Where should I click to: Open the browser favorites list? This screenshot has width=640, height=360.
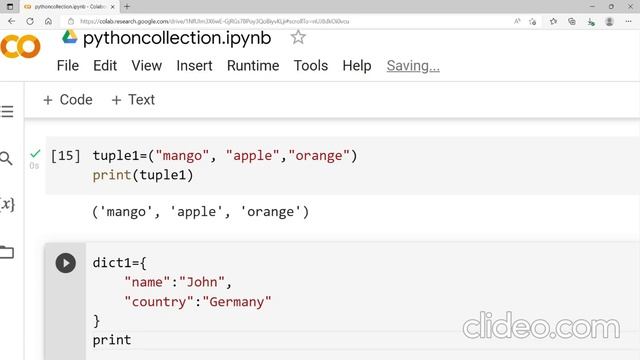(553, 21)
